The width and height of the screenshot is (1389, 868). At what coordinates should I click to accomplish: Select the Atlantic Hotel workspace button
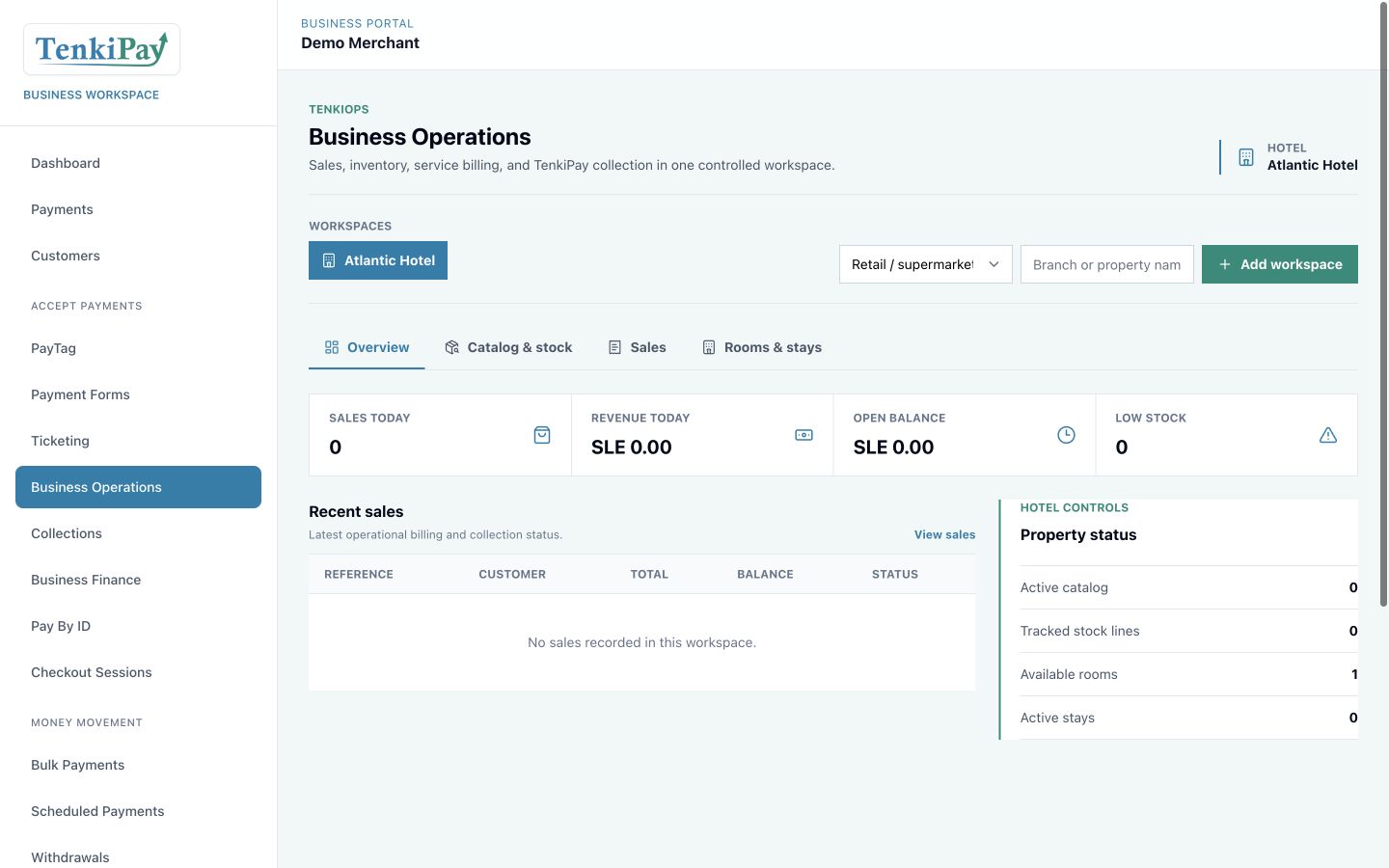(x=378, y=260)
